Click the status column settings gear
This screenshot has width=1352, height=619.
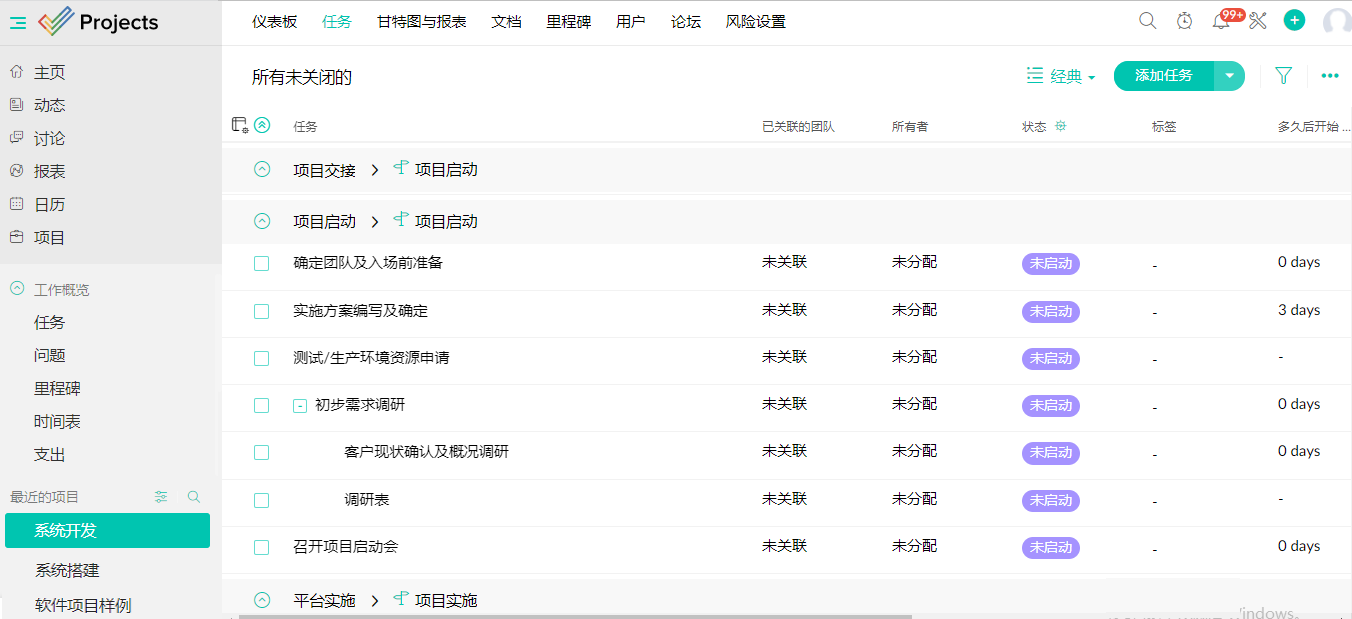coord(1061,126)
